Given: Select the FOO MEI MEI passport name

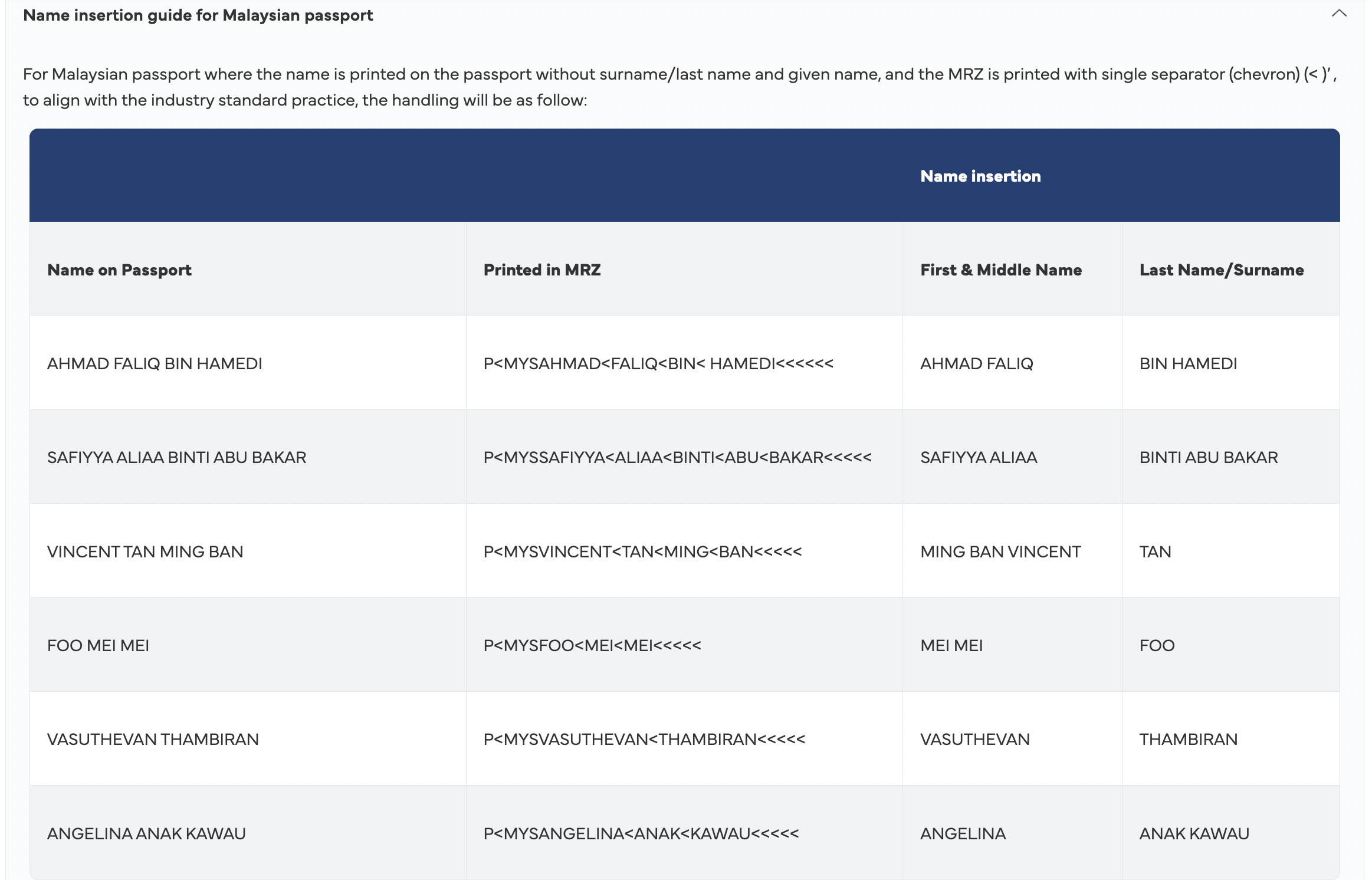Looking at the screenshot, I should pos(98,645).
